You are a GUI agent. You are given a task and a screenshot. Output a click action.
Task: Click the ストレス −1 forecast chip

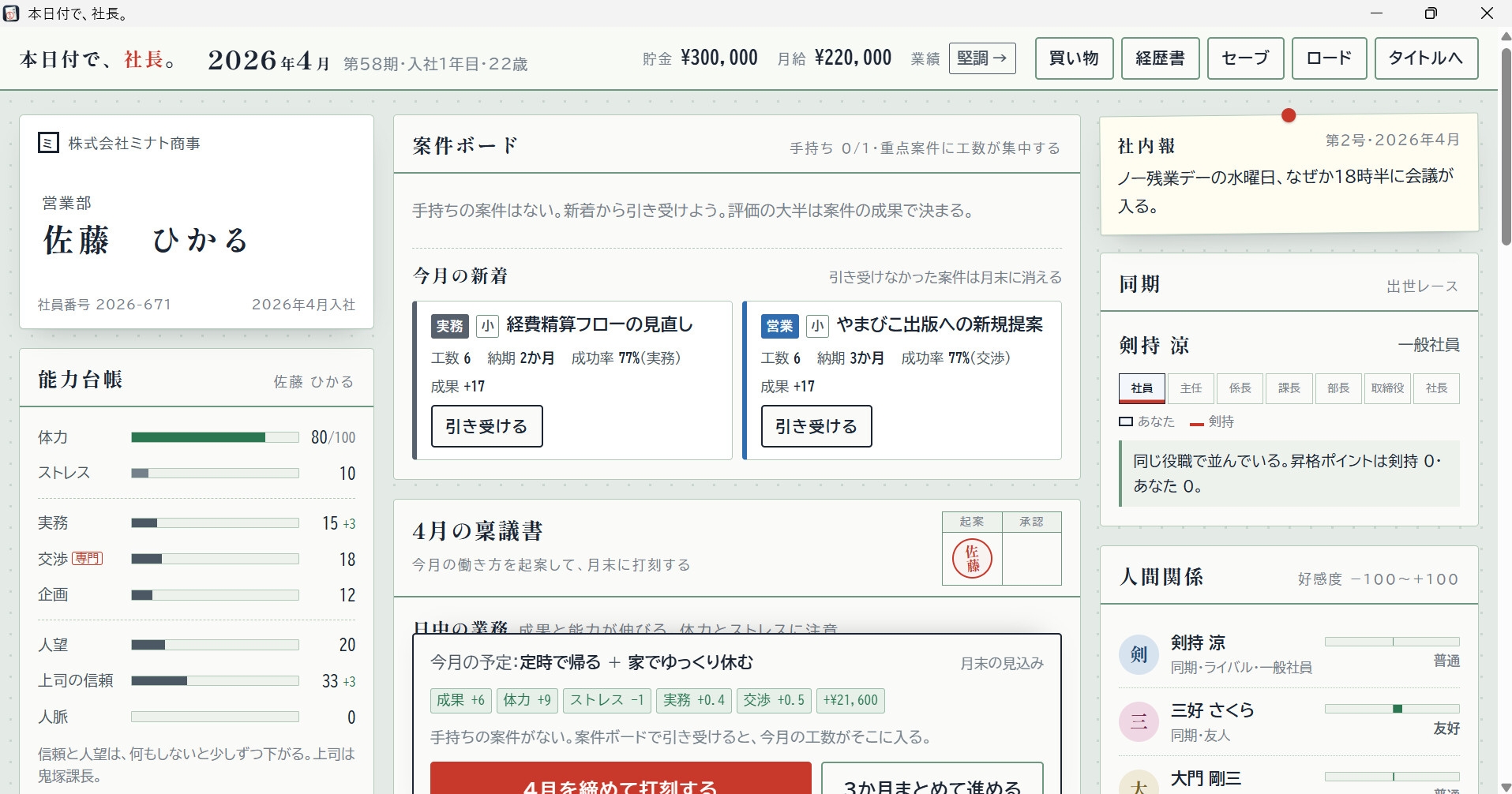click(x=607, y=700)
